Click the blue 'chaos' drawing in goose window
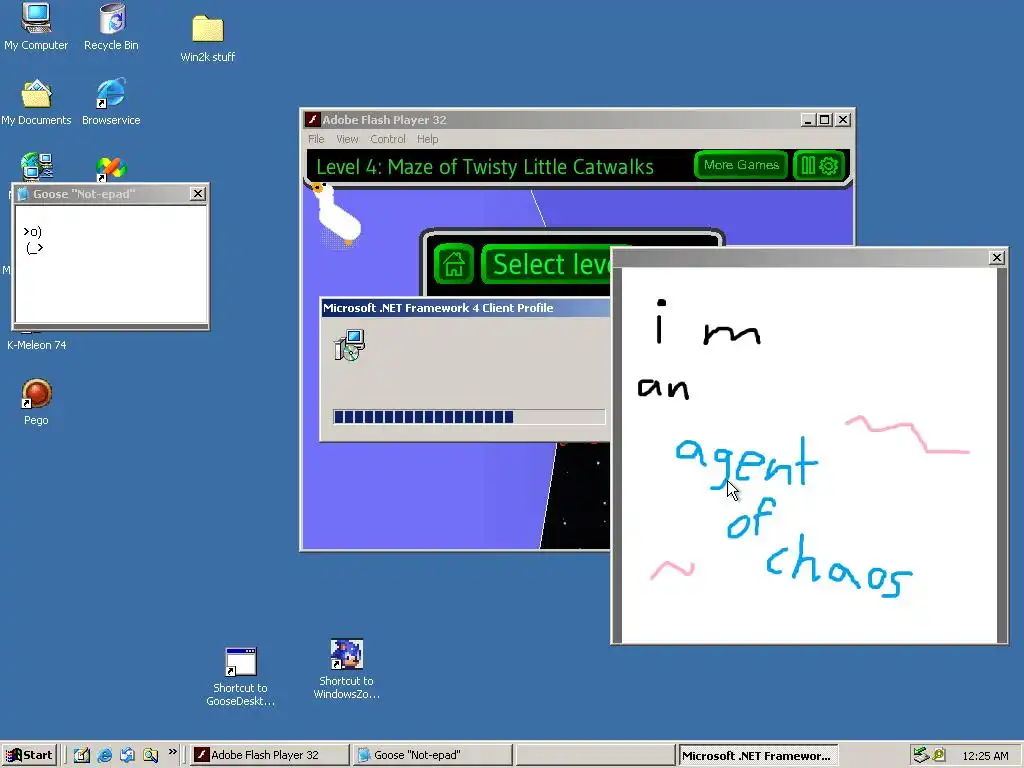This screenshot has height=768, width=1024. pyautogui.click(x=839, y=566)
